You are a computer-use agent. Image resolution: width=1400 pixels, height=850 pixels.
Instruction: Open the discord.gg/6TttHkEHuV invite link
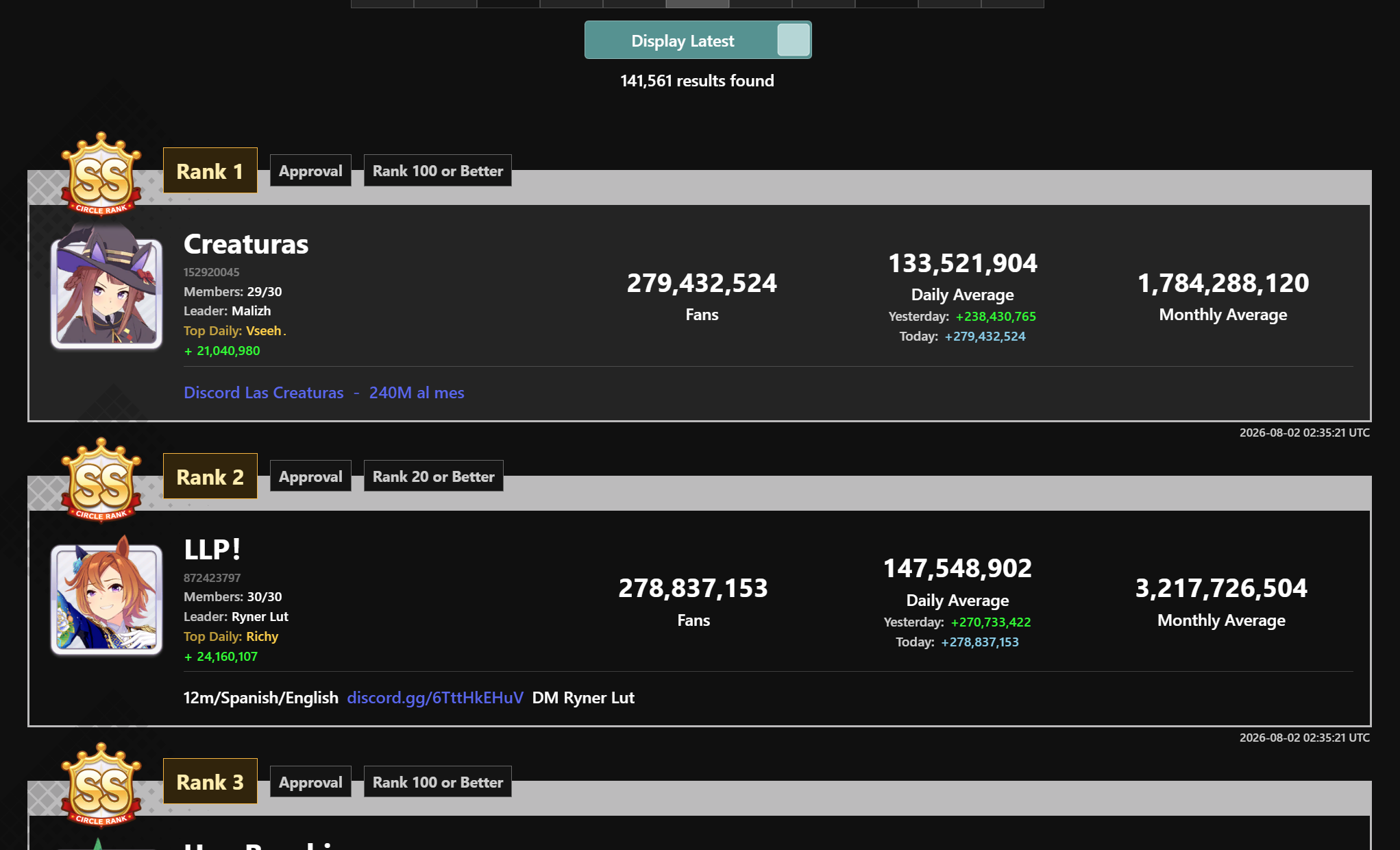point(435,698)
